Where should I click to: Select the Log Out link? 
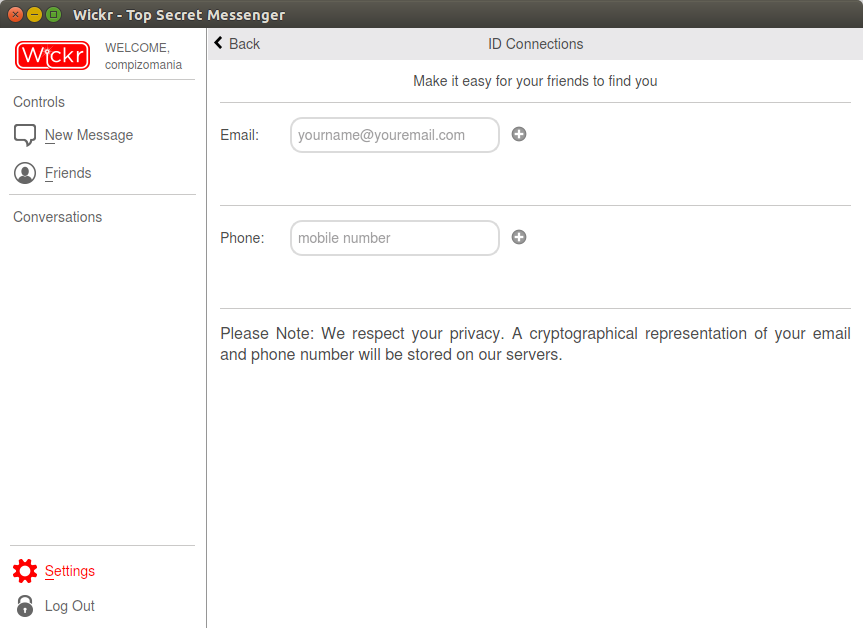(69, 605)
